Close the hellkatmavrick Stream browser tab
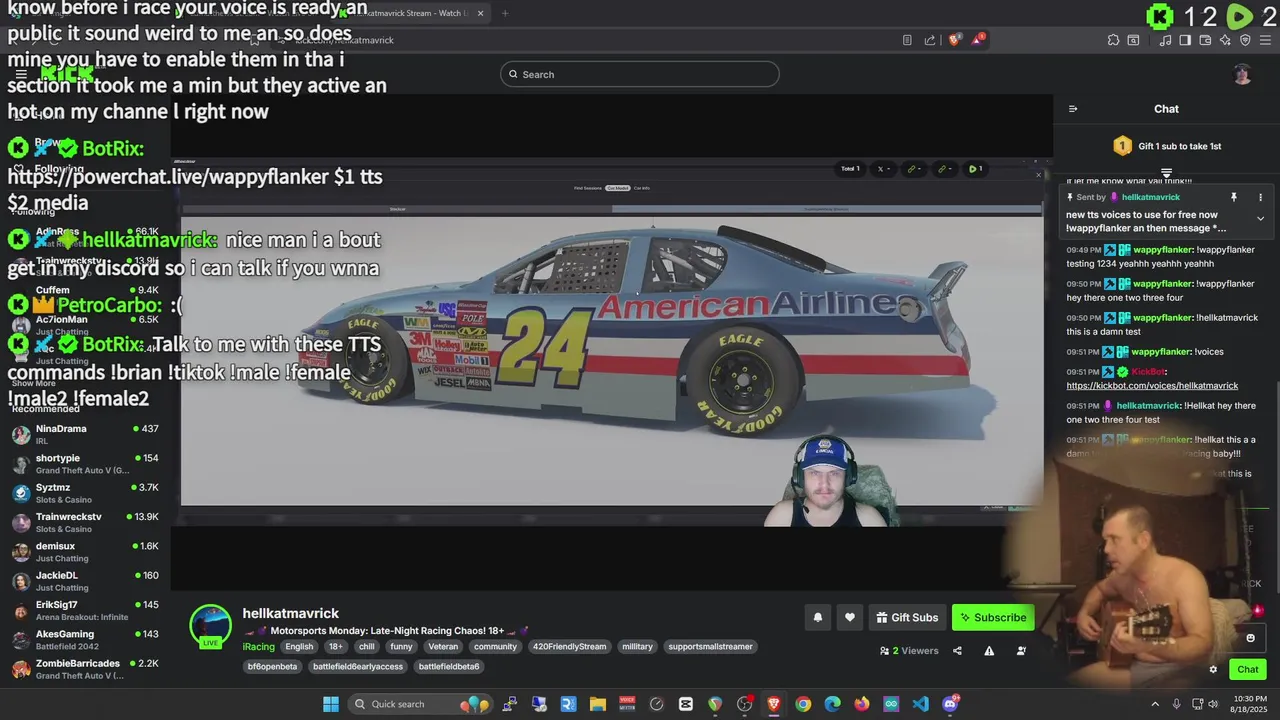This screenshot has height=720, width=1280. tap(480, 13)
